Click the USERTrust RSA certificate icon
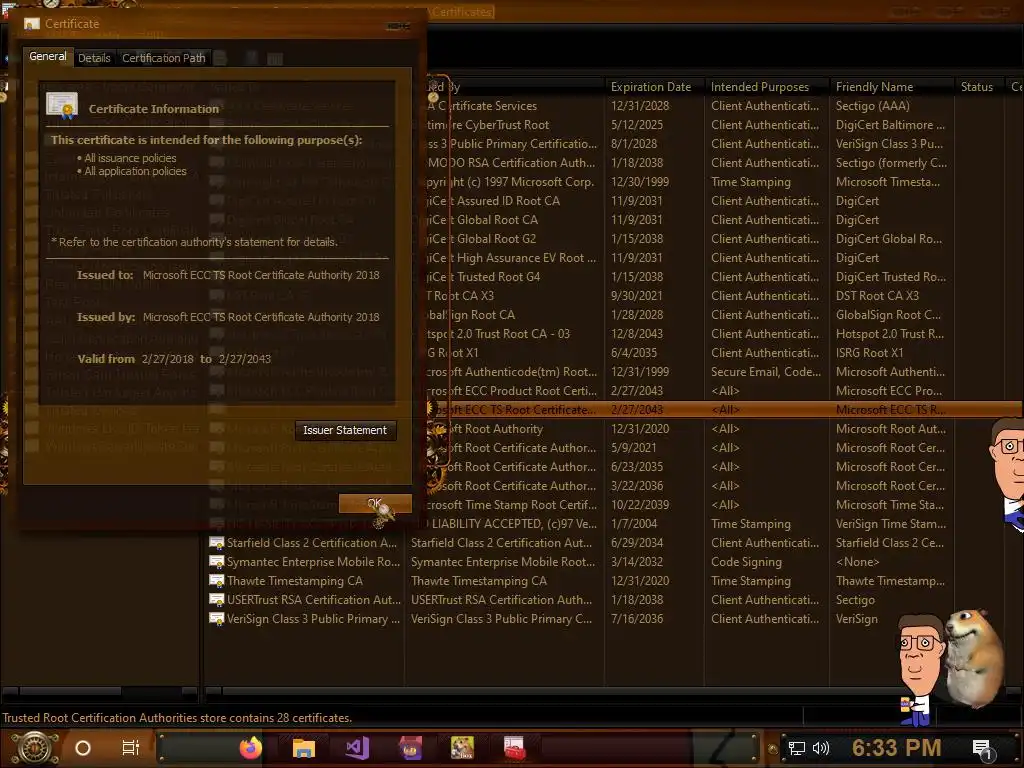This screenshot has width=1024, height=768. point(216,600)
